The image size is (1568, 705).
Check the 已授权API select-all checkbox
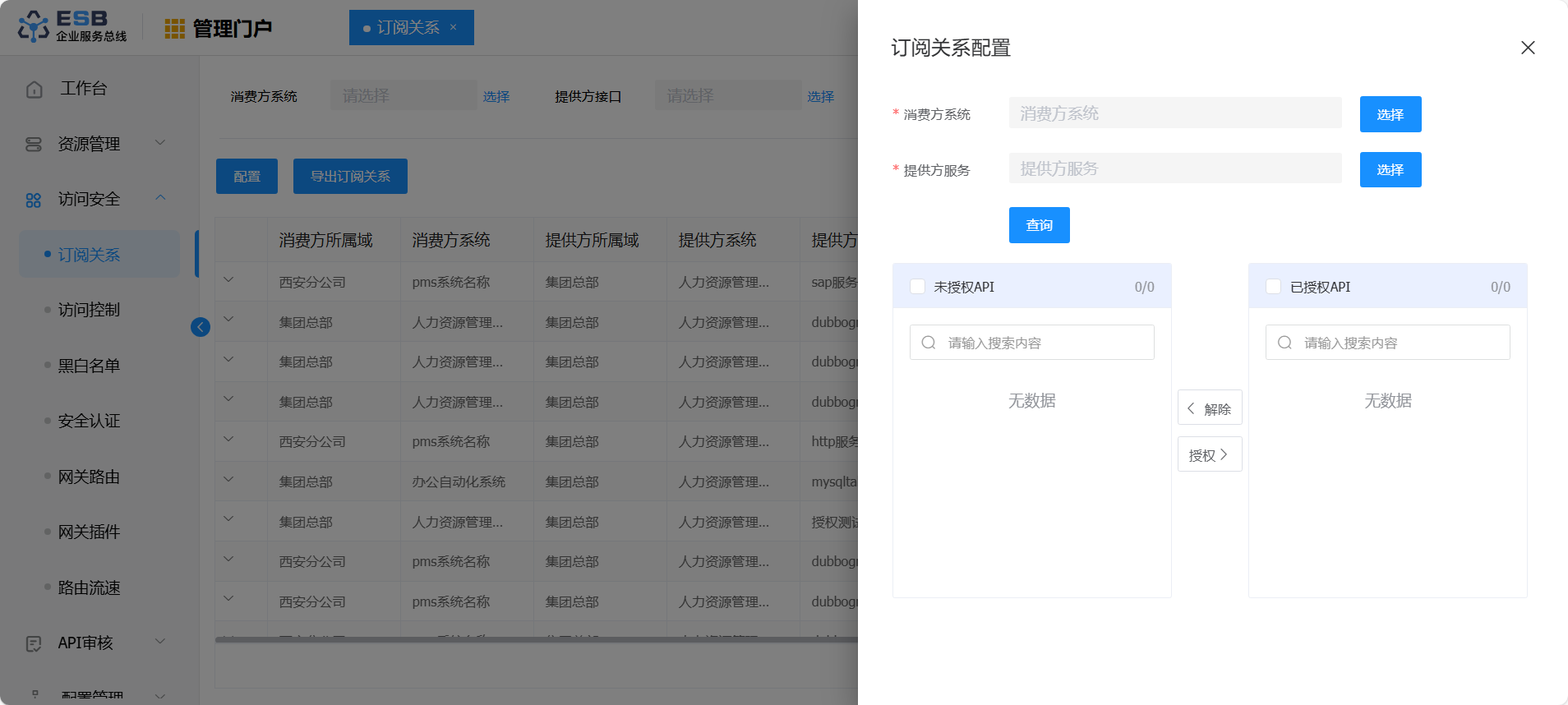[x=1274, y=287]
